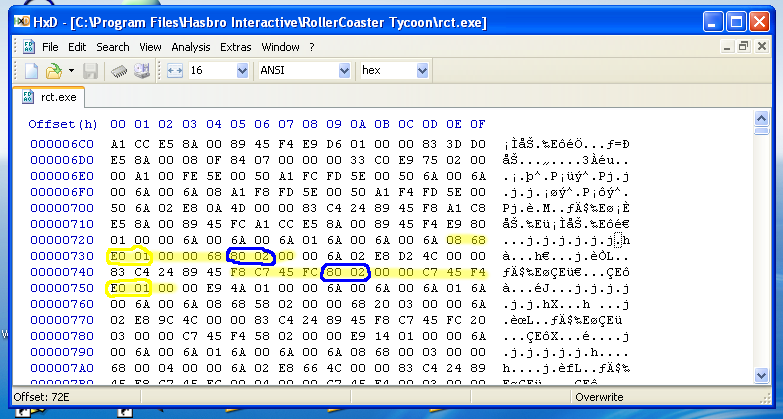Click the circled 80 02 bytes at row 00000740
Screen dimensions: 783x419
click(x=345, y=272)
